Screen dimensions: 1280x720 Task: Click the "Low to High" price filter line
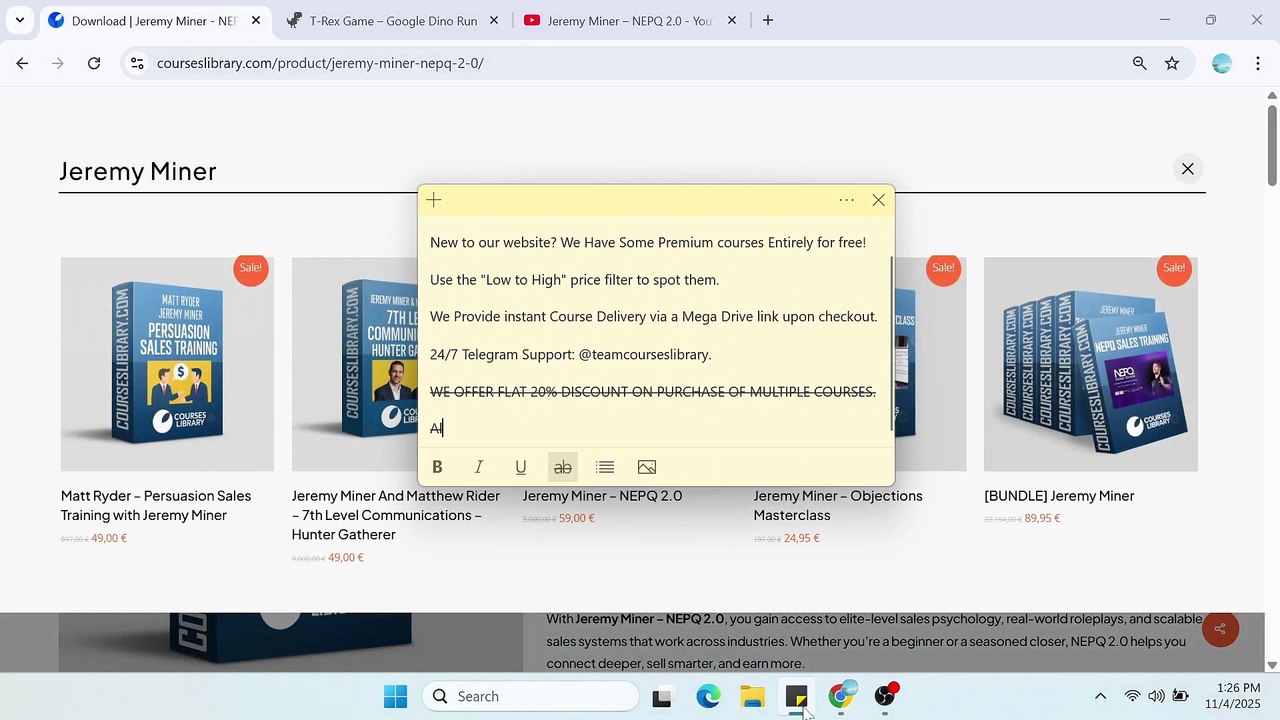pyautogui.click(x=575, y=280)
